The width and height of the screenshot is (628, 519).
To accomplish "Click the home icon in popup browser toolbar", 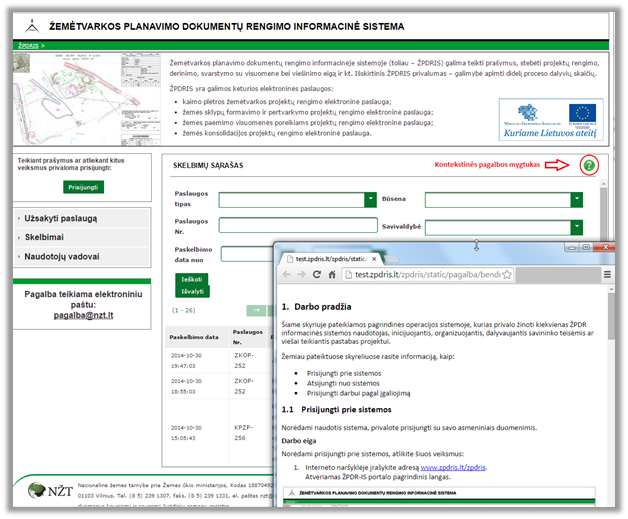I will (332, 275).
